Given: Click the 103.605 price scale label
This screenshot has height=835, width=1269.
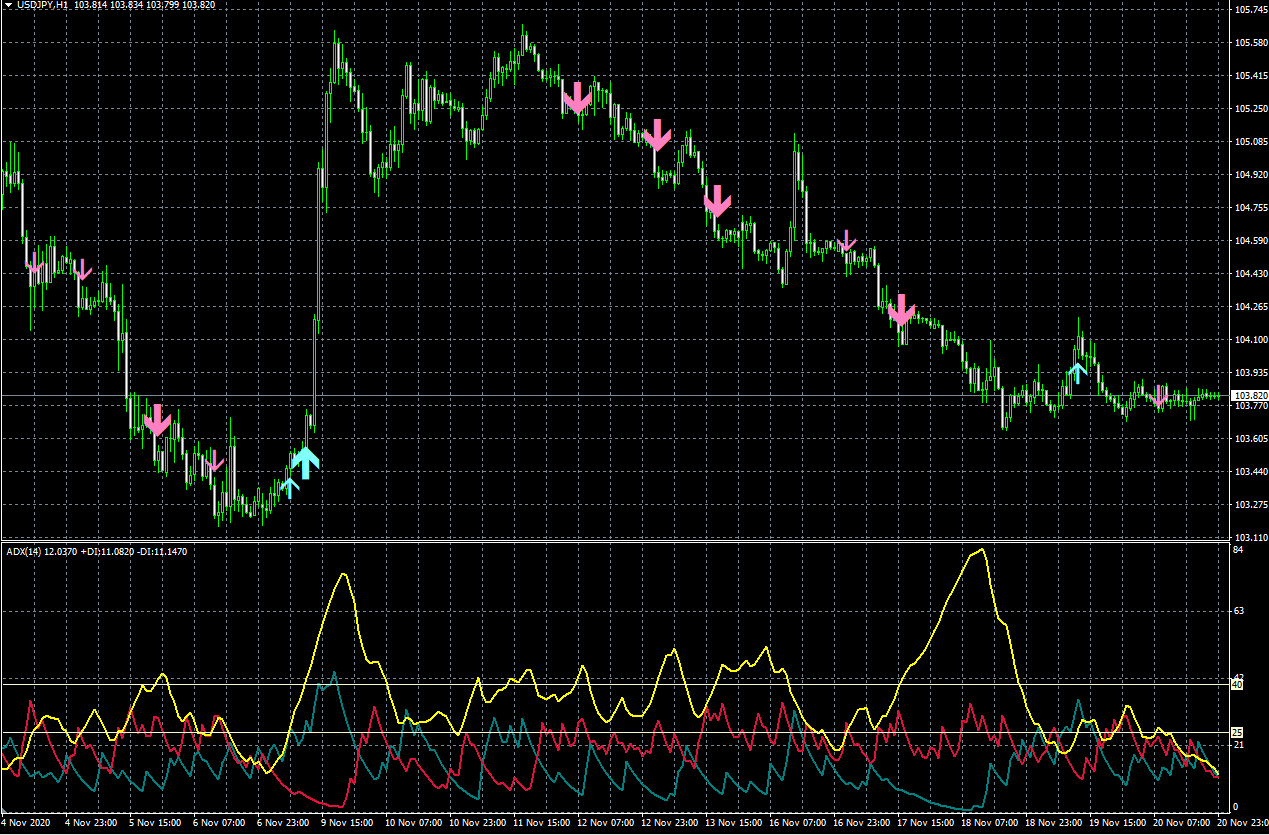Looking at the screenshot, I should pos(1250,439).
